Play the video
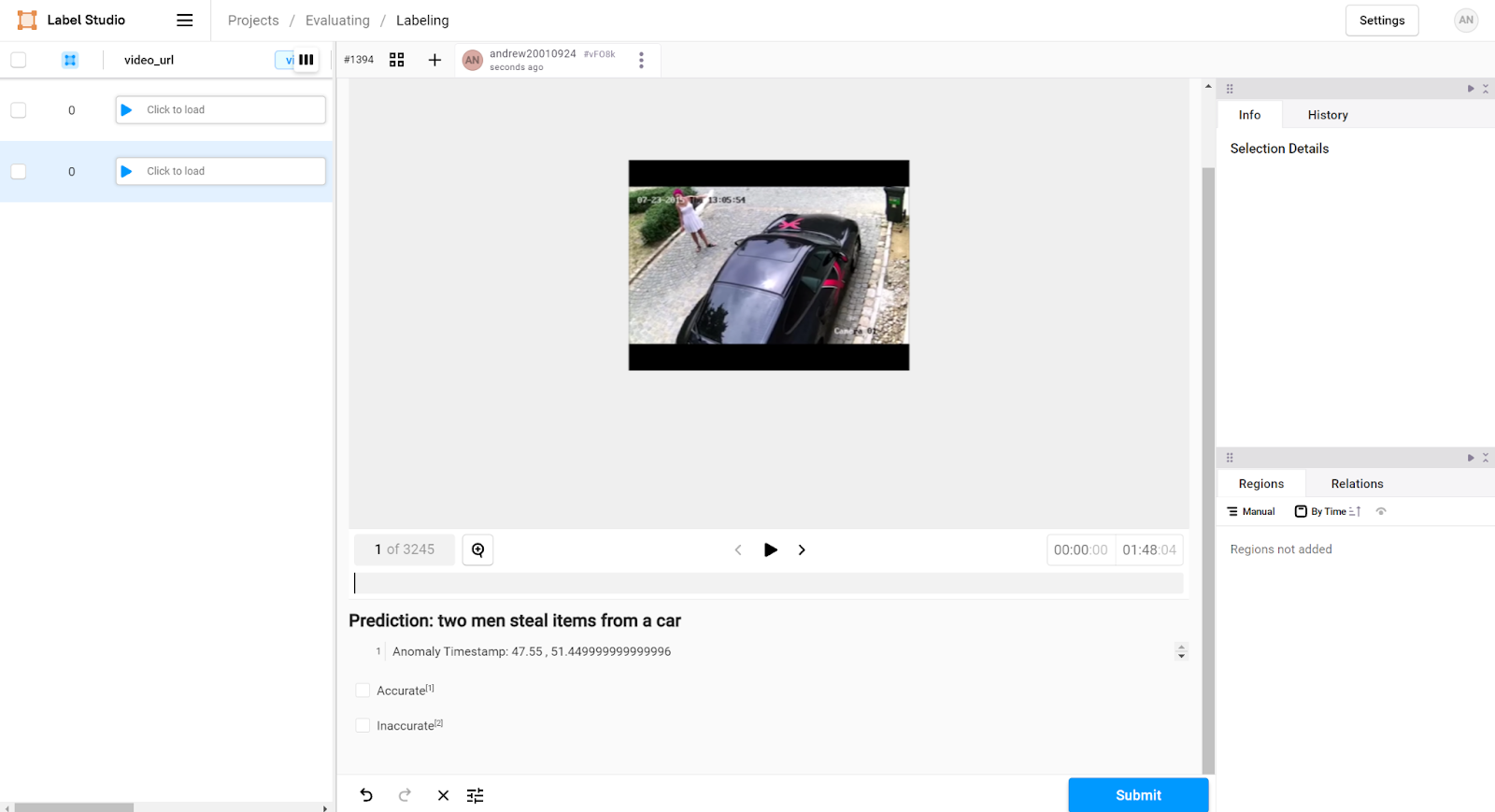The image size is (1495, 812). click(770, 549)
